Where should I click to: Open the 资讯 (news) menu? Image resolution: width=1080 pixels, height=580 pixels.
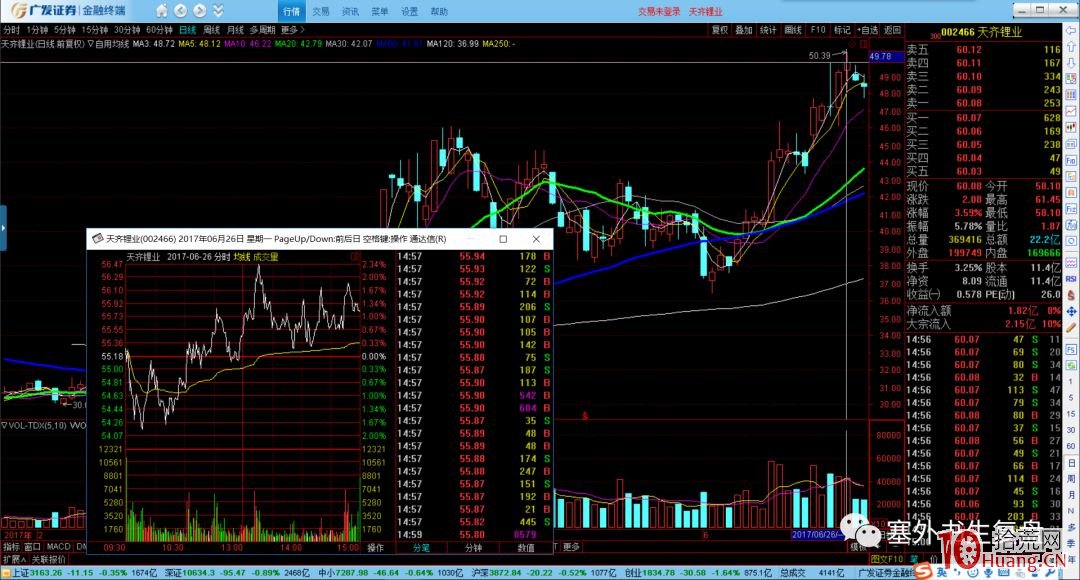pyautogui.click(x=351, y=12)
